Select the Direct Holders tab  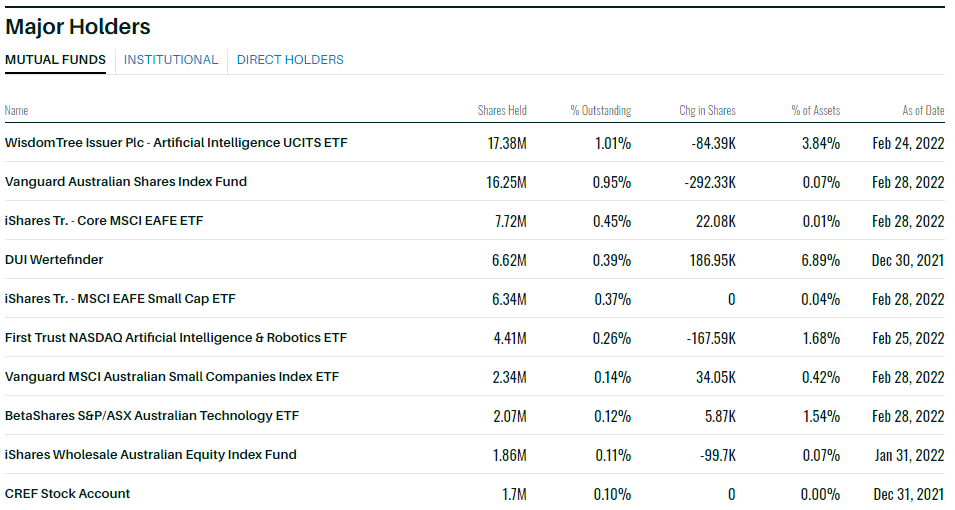[290, 60]
